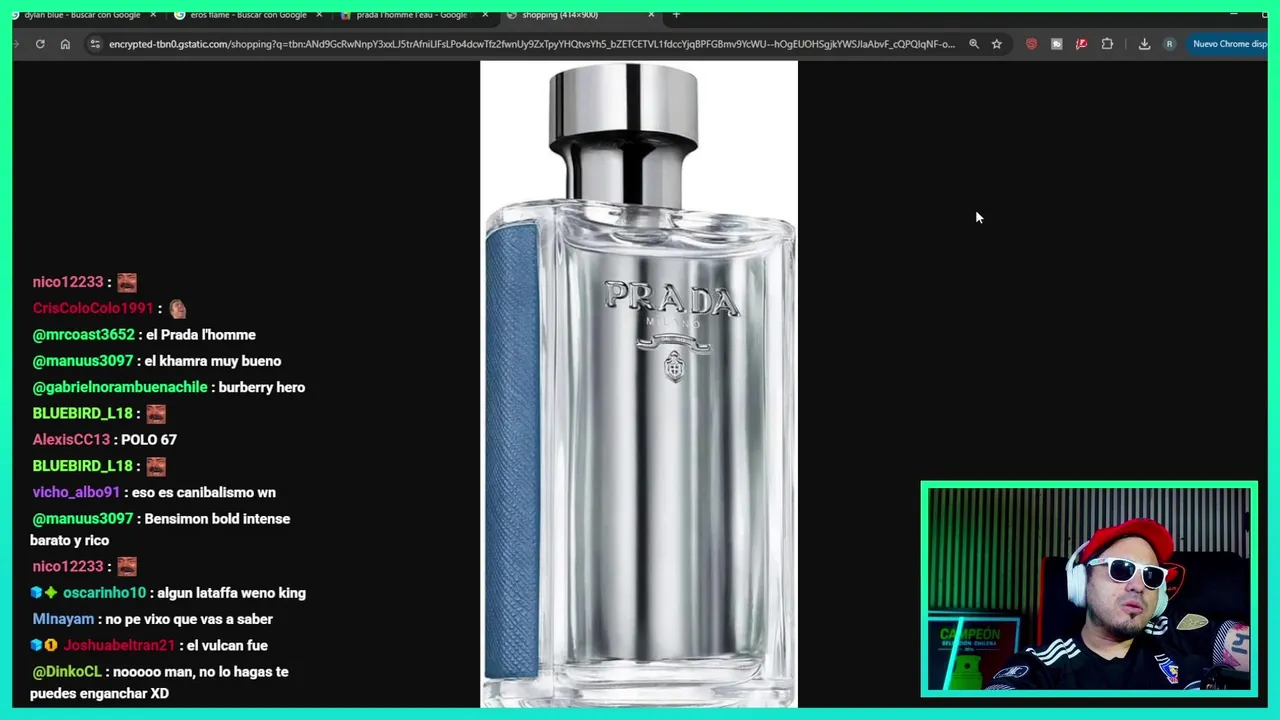Click chat username CrisColoColo1991
This screenshot has width=1280, height=720.
93,308
